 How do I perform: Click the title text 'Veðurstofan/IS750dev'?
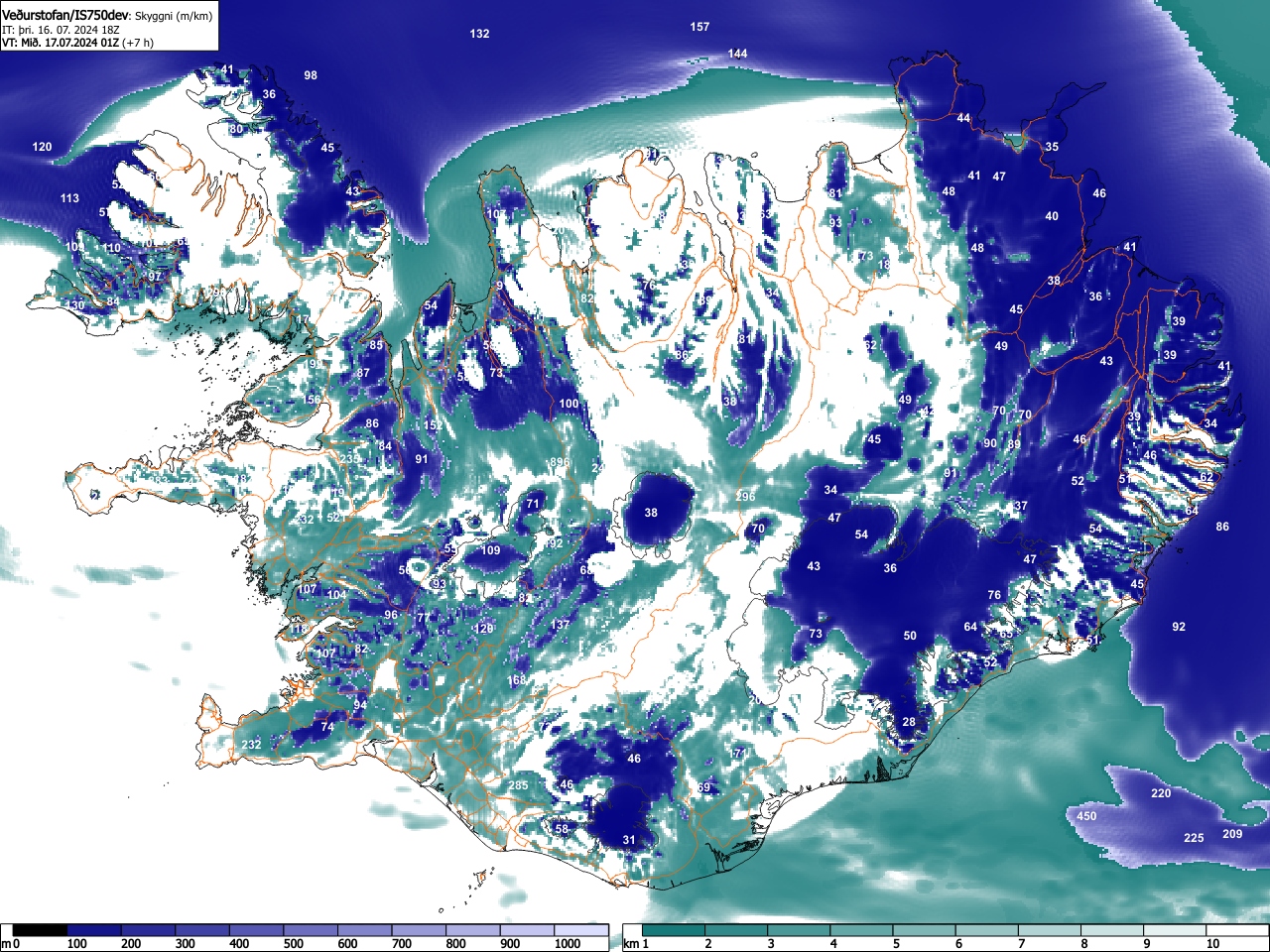(66, 15)
